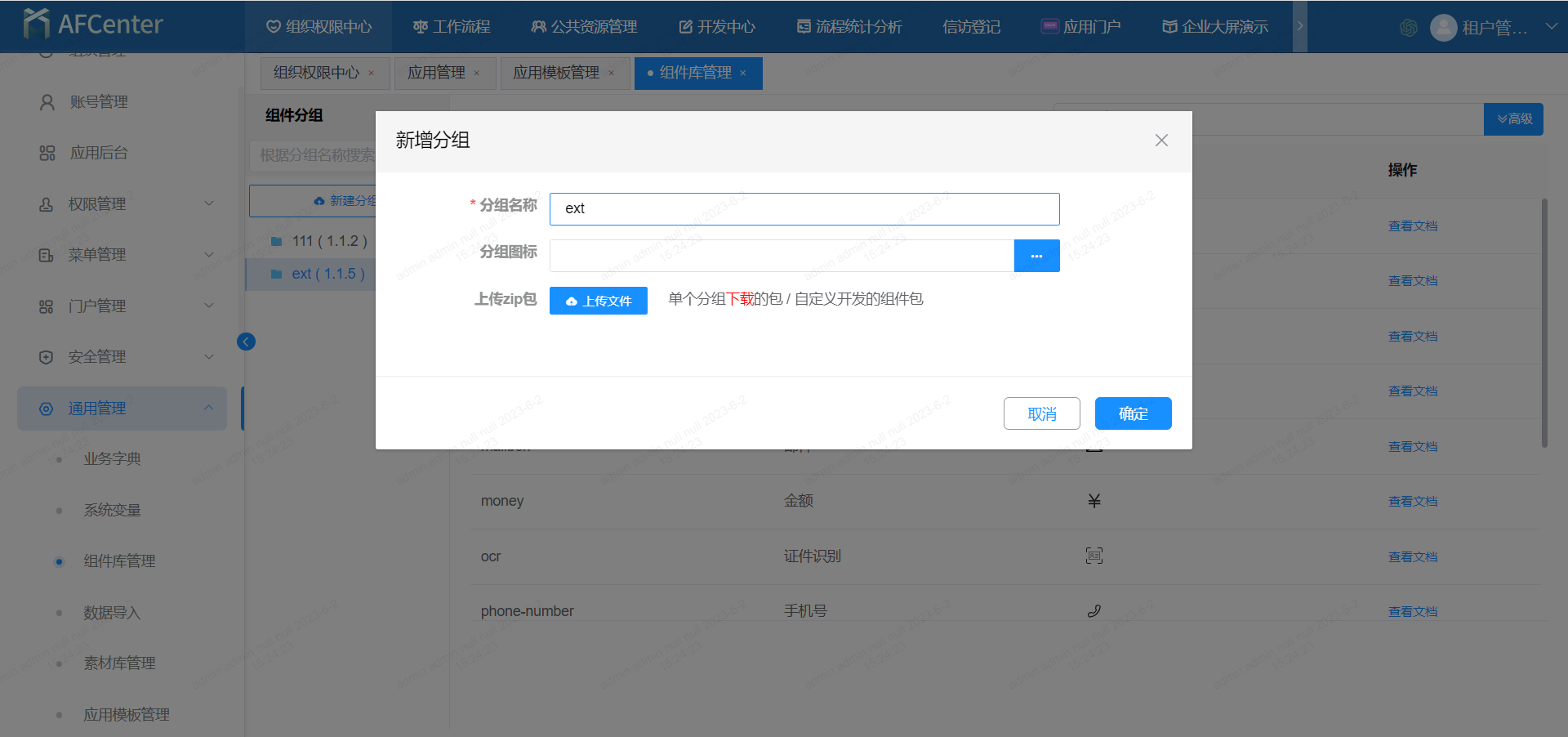Click inside the 分组名称 input field
The image size is (1568, 737).
(804, 208)
